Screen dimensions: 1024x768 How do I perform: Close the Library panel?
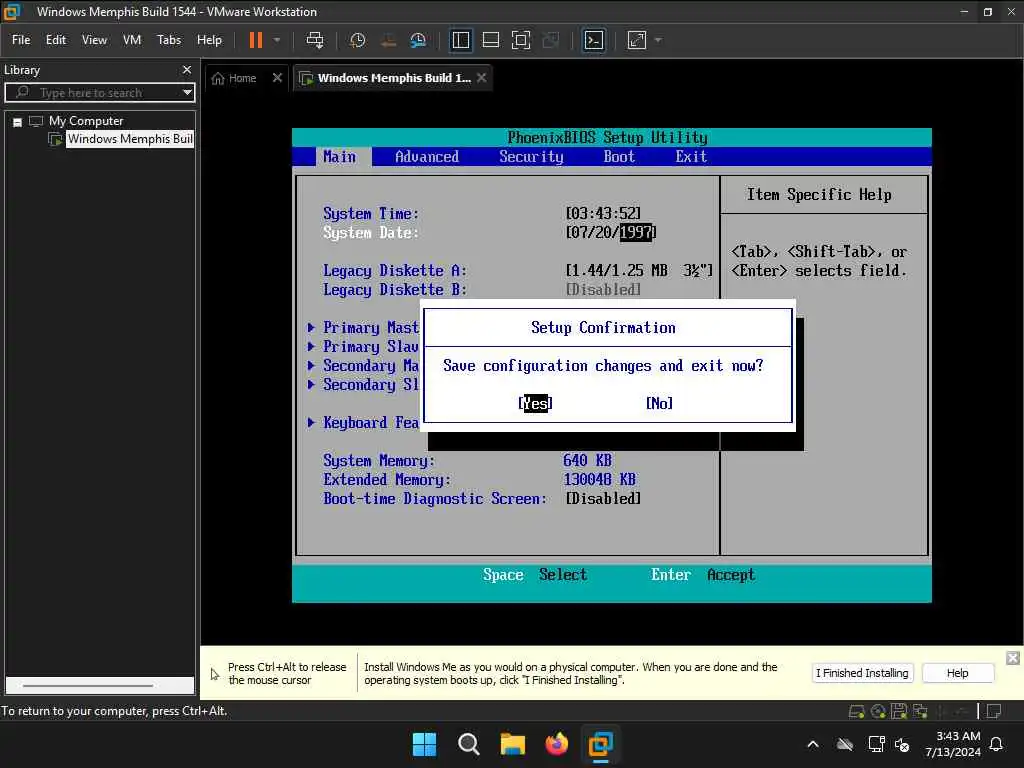pos(187,69)
